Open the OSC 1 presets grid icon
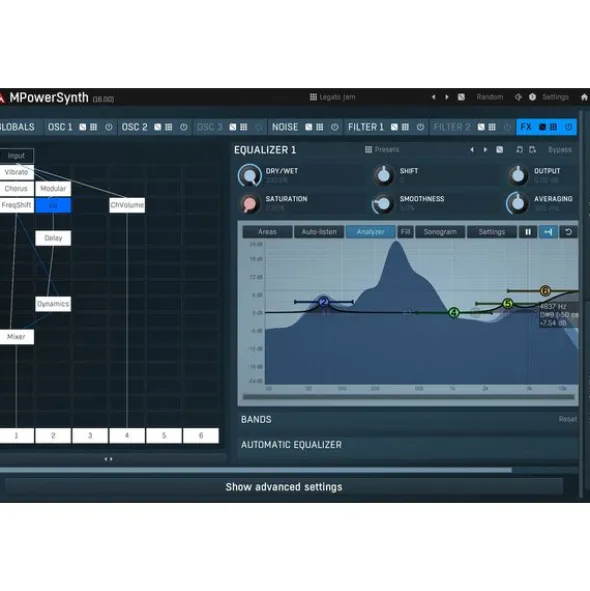Screen dimensions: 590x591 [93, 127]
